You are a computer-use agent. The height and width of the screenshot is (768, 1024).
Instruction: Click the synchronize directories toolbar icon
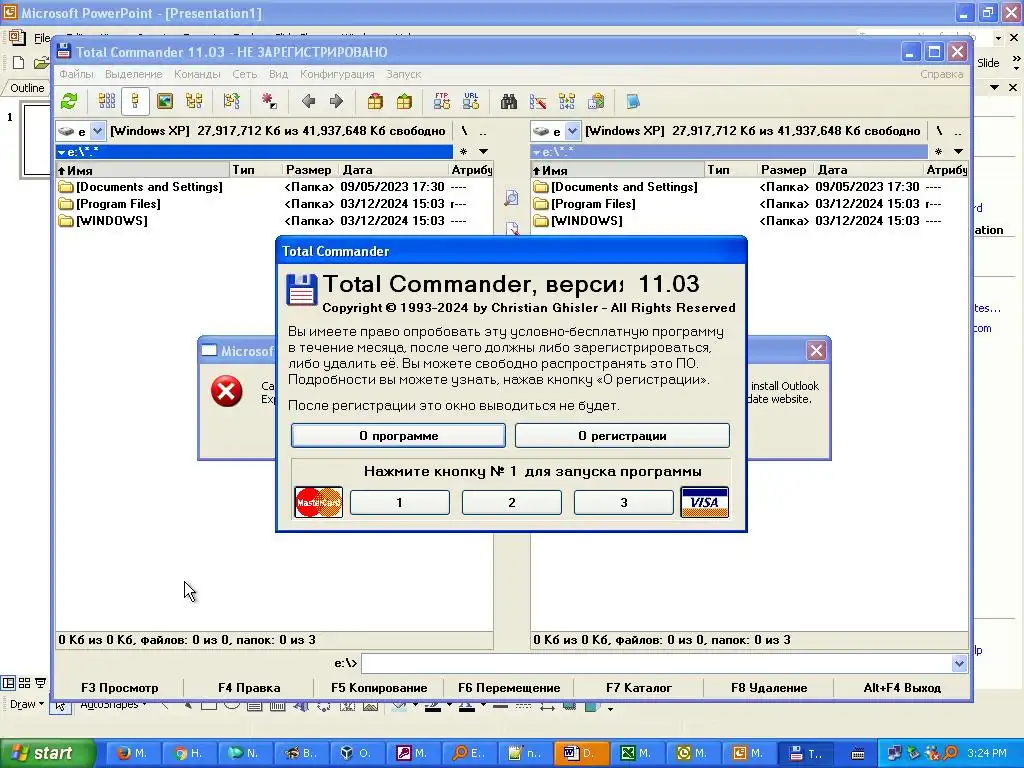coord(567,101)
